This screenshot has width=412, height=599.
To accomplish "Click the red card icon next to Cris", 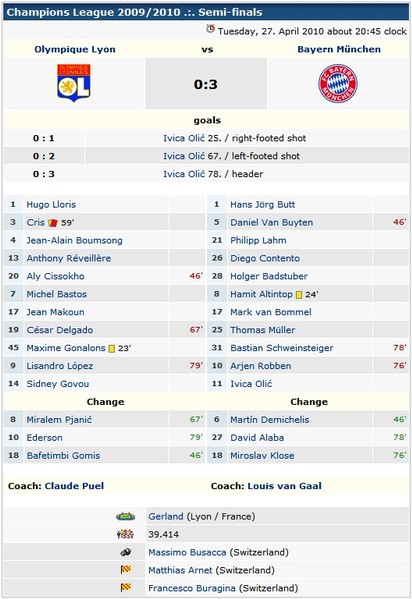I will 53,223.
